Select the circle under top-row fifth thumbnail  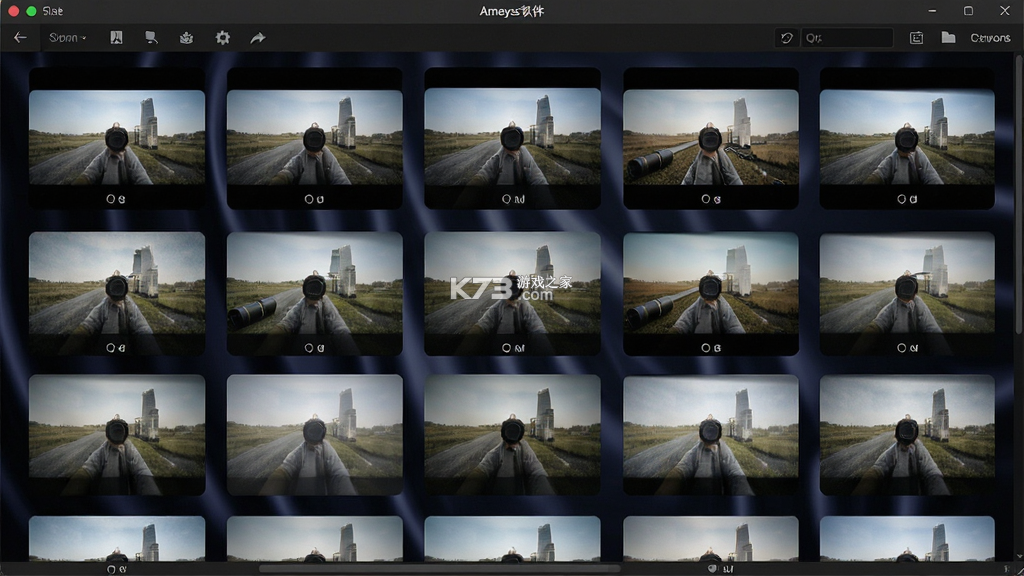[901, 199]
